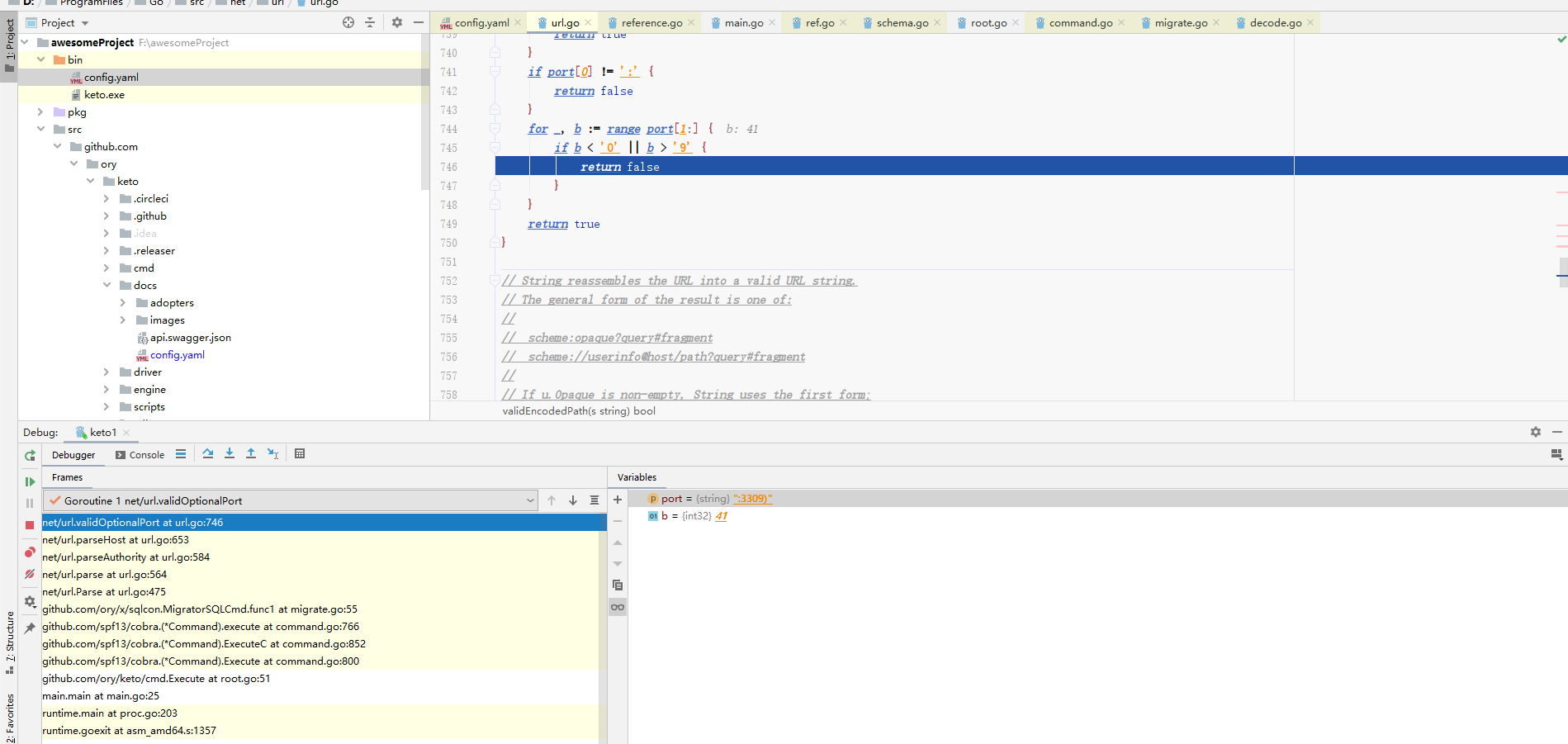Click the Run to Cursor icon

(x=273, y=453)
